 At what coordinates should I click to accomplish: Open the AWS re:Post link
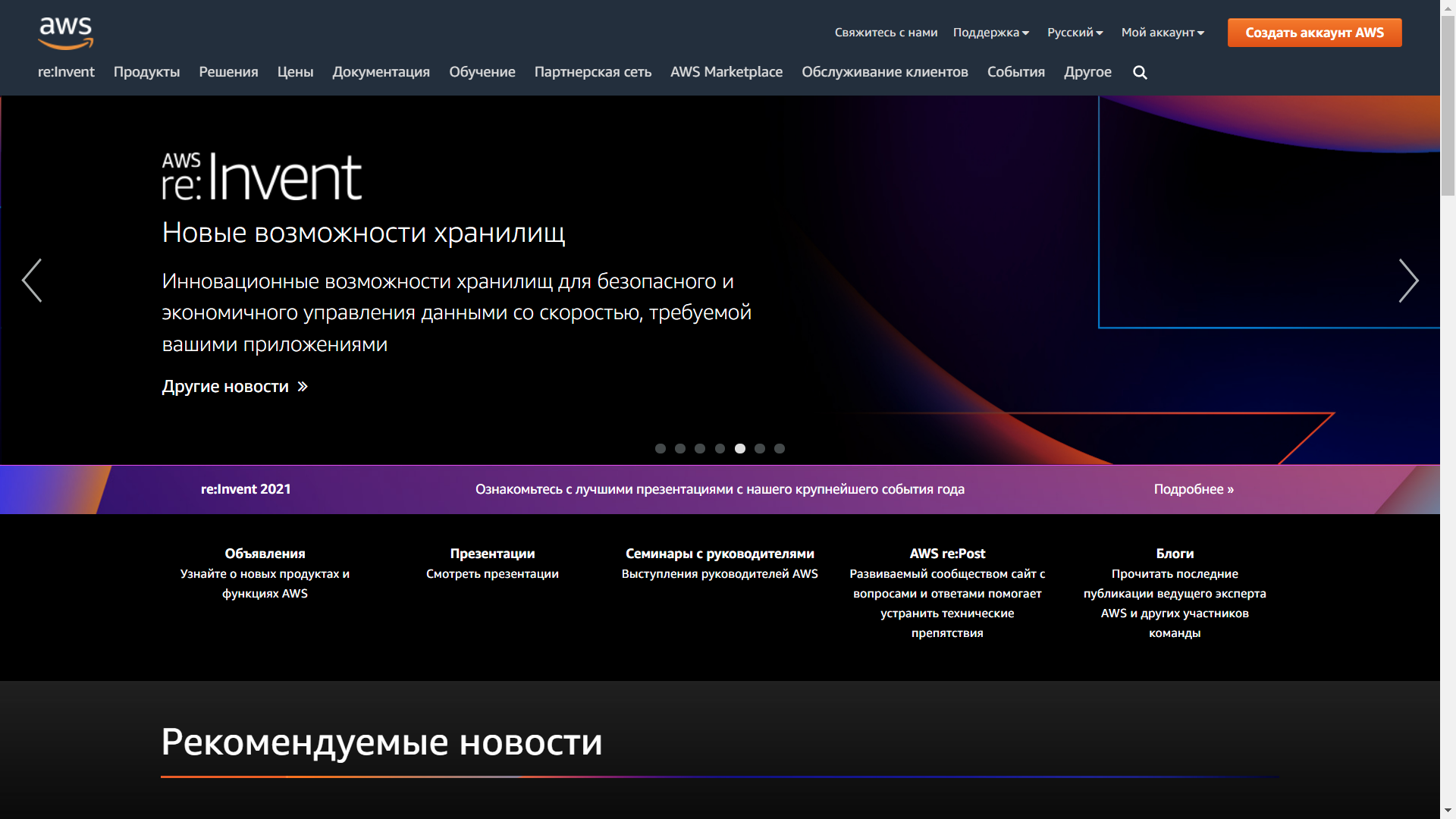pos(947,554)
